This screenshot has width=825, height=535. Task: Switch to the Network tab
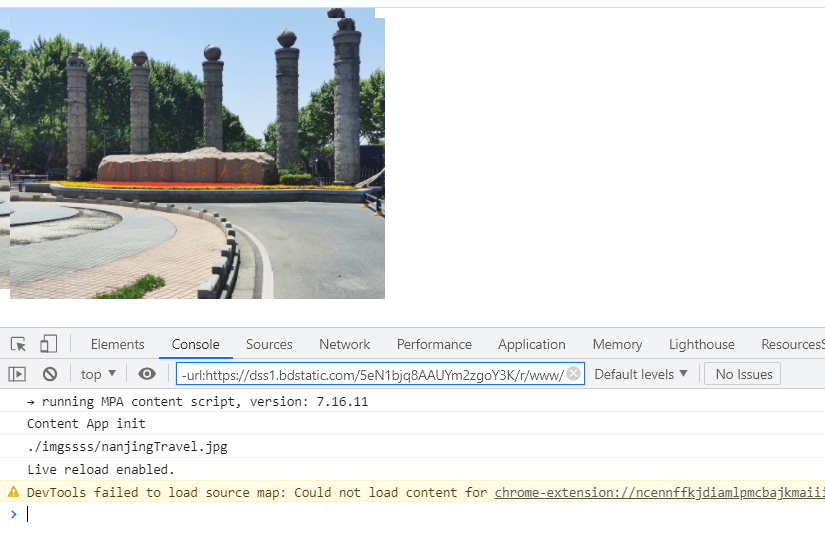click(345, 344)
